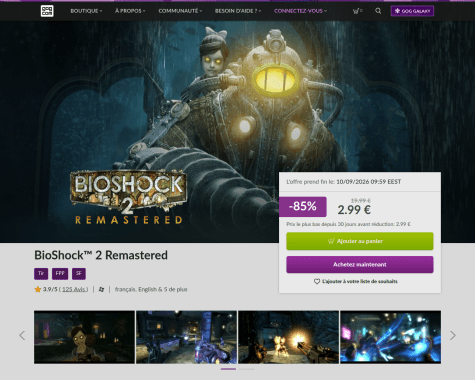Open the search magnifier icon
This screenshot has width=475, height=380.
[x=378, y=11]
